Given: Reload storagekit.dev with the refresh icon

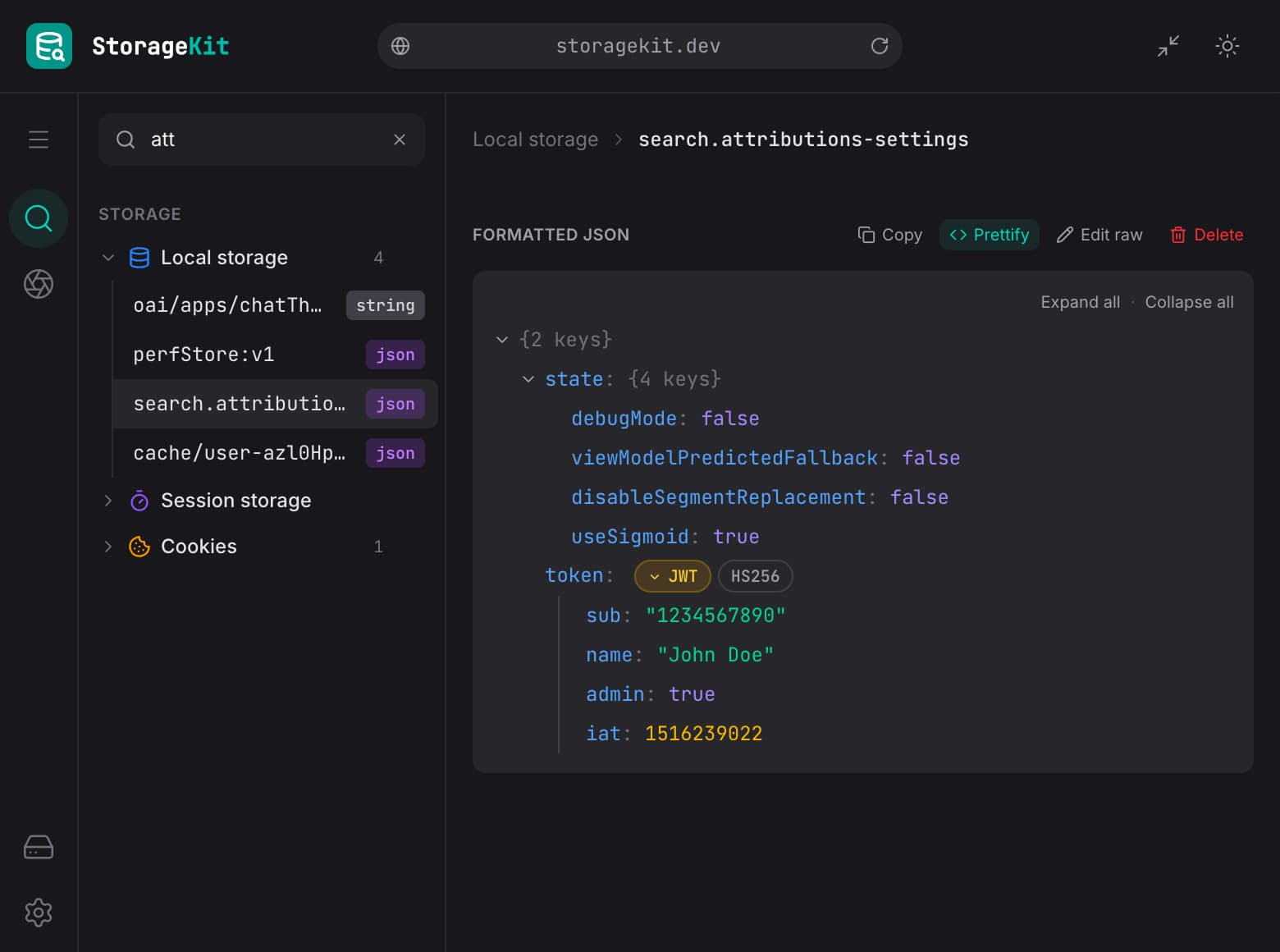Looking at the screenshot, I should coord(880,46).
